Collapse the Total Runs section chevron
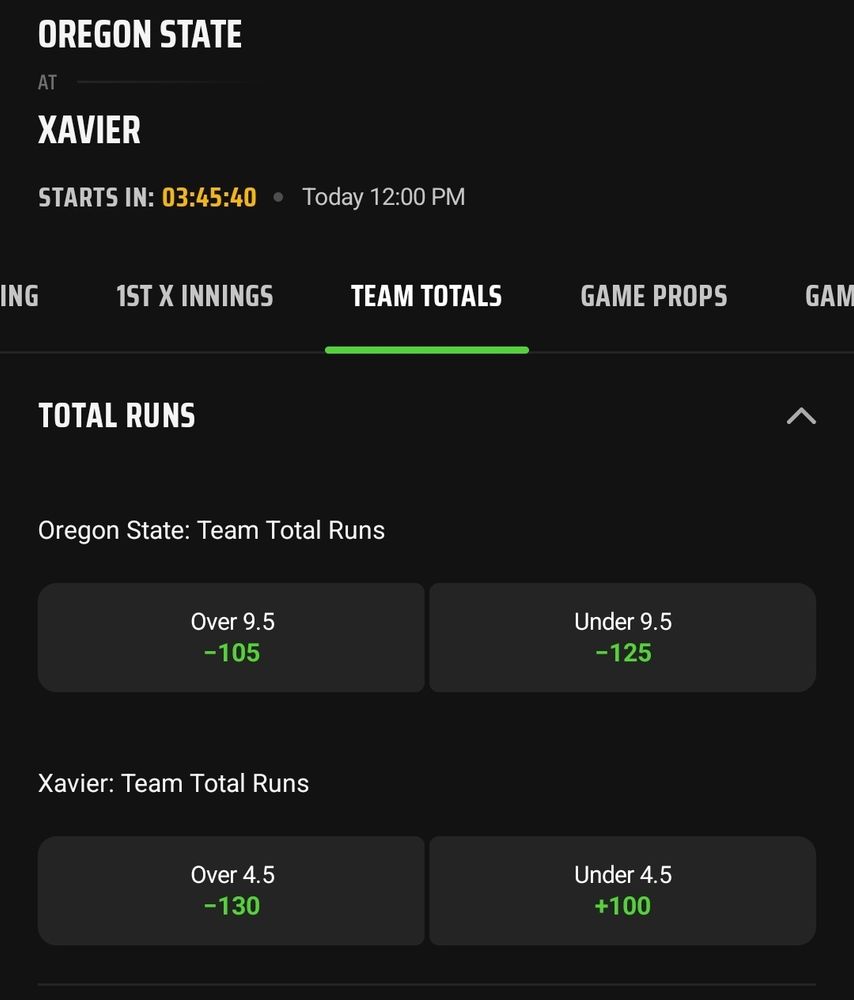854x1000 pixels. tap(801, 416)
